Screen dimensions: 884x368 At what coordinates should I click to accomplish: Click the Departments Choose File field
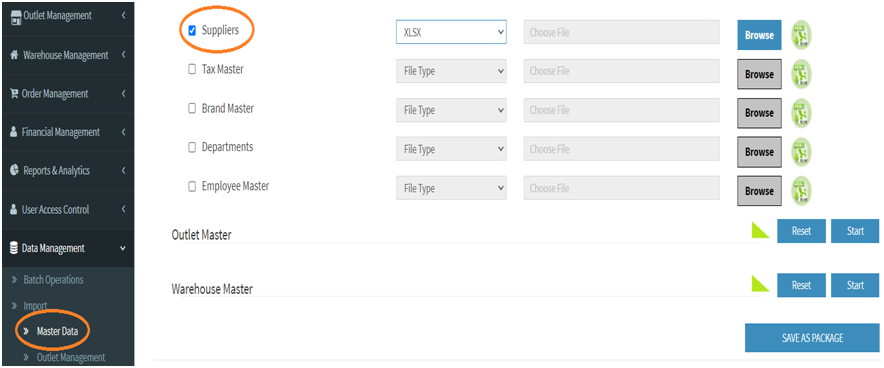(x=622, y=149)
